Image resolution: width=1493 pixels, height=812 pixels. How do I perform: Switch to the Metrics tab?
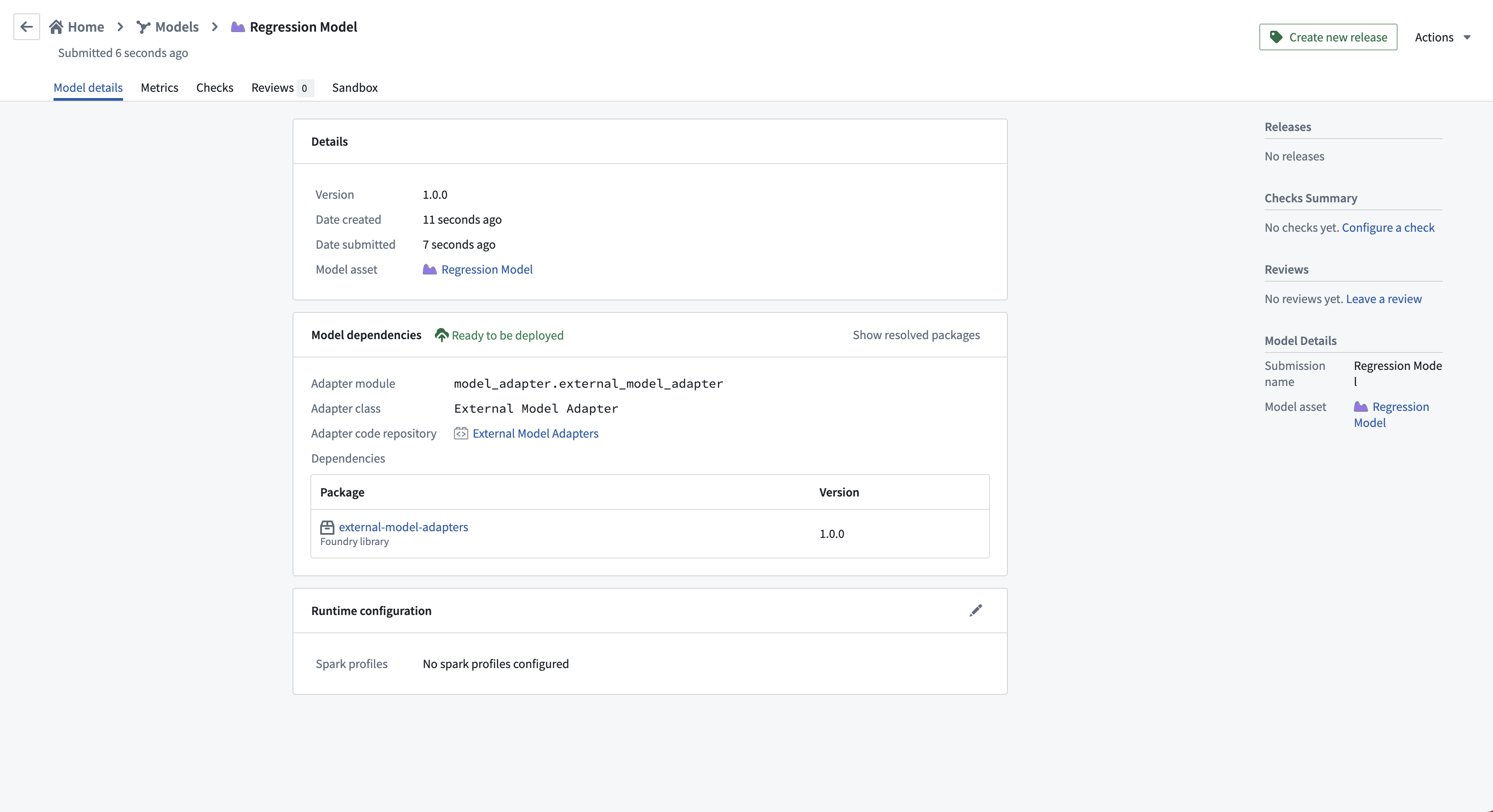tap(159, 87)
